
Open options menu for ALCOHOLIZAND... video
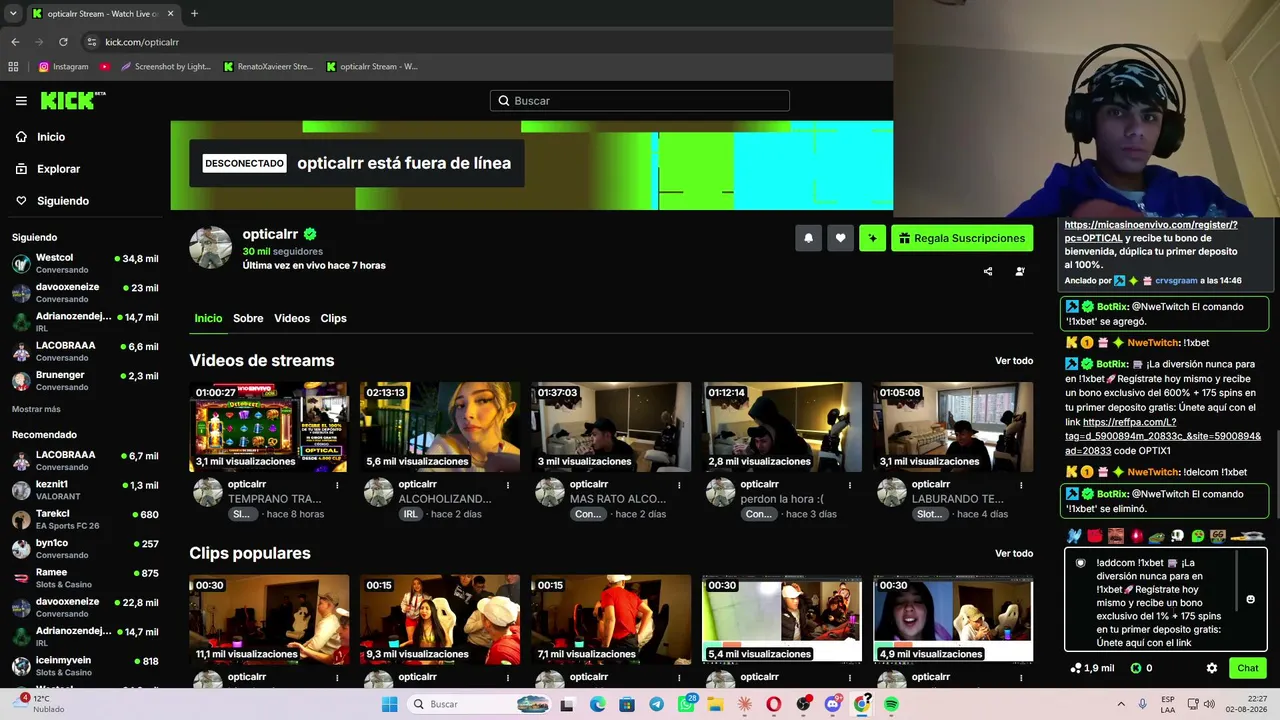click(508, 485)
